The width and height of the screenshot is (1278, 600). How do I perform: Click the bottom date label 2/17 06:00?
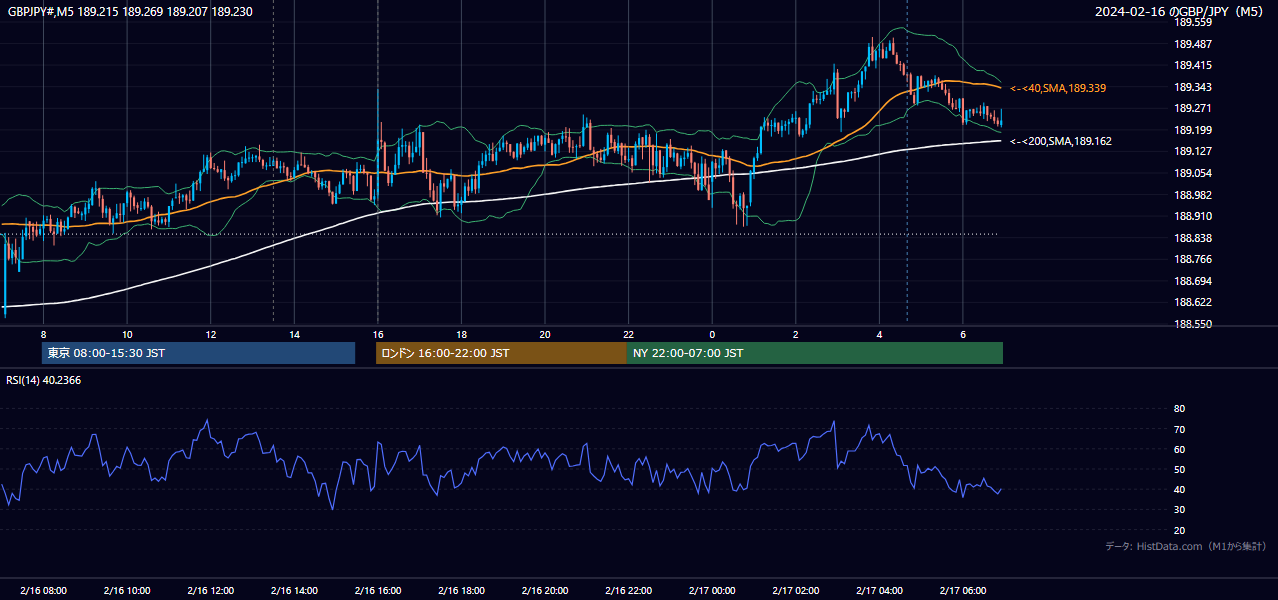[x=962, y=590]
